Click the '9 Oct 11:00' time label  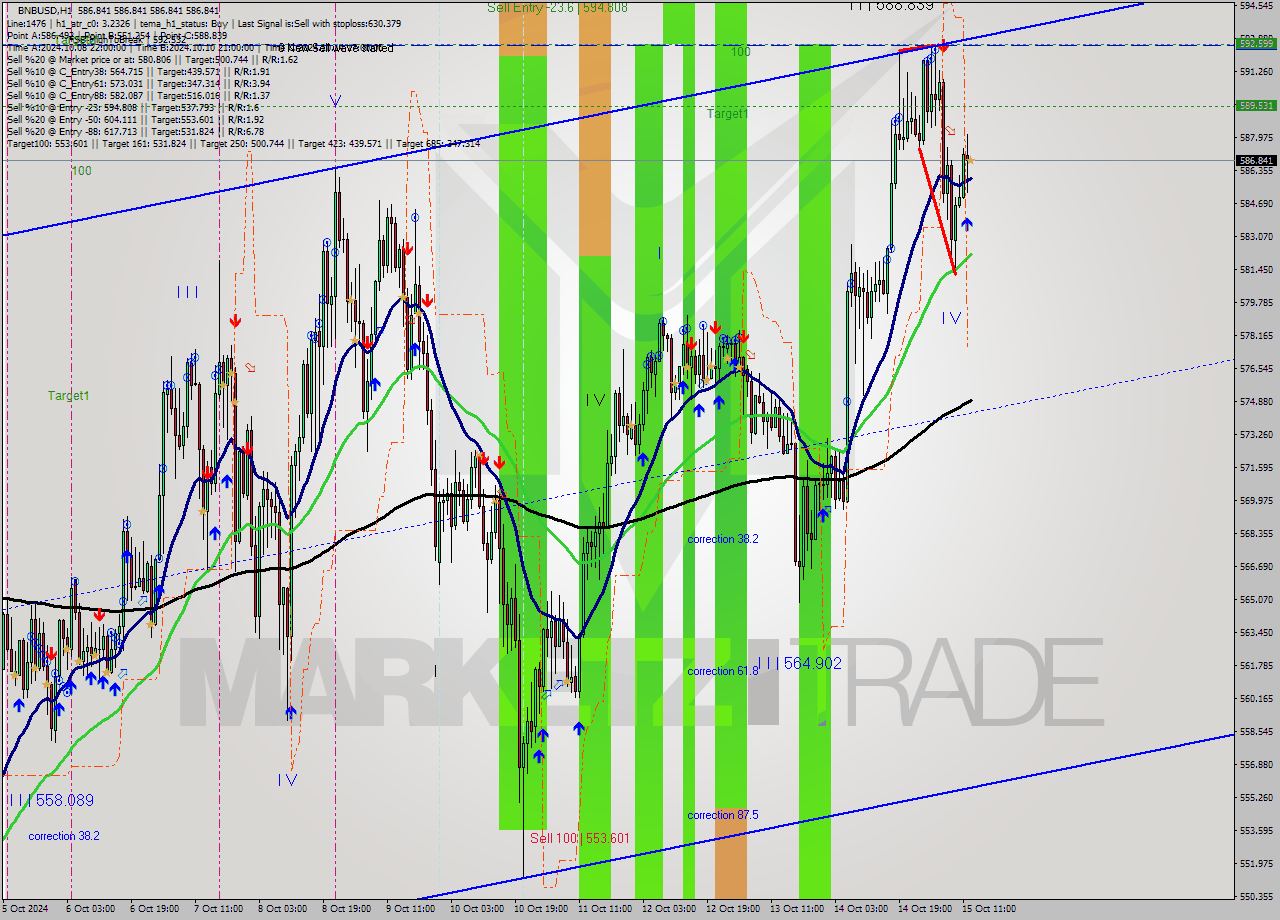pos(410,909)
